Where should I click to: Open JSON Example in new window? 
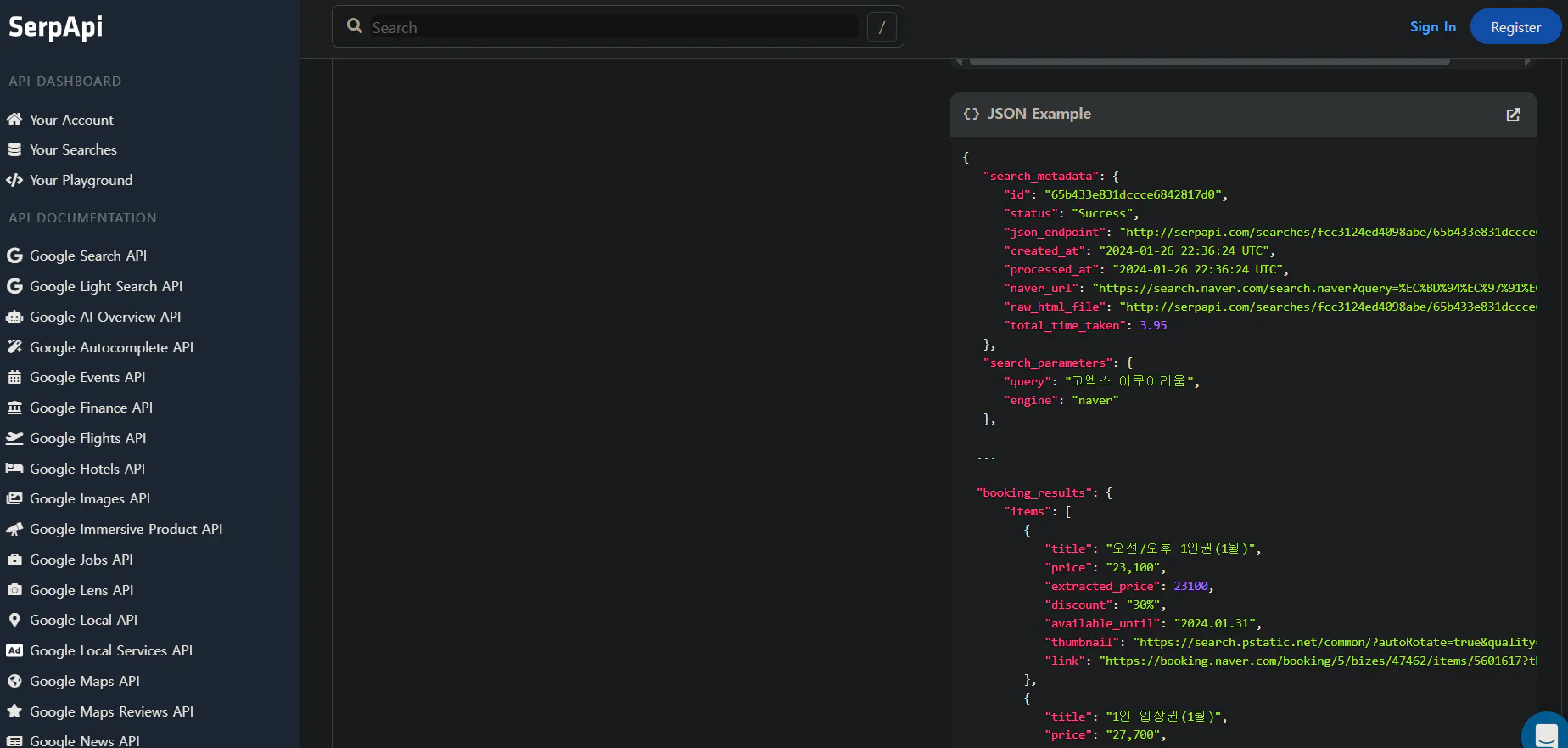click(1513, 115)
